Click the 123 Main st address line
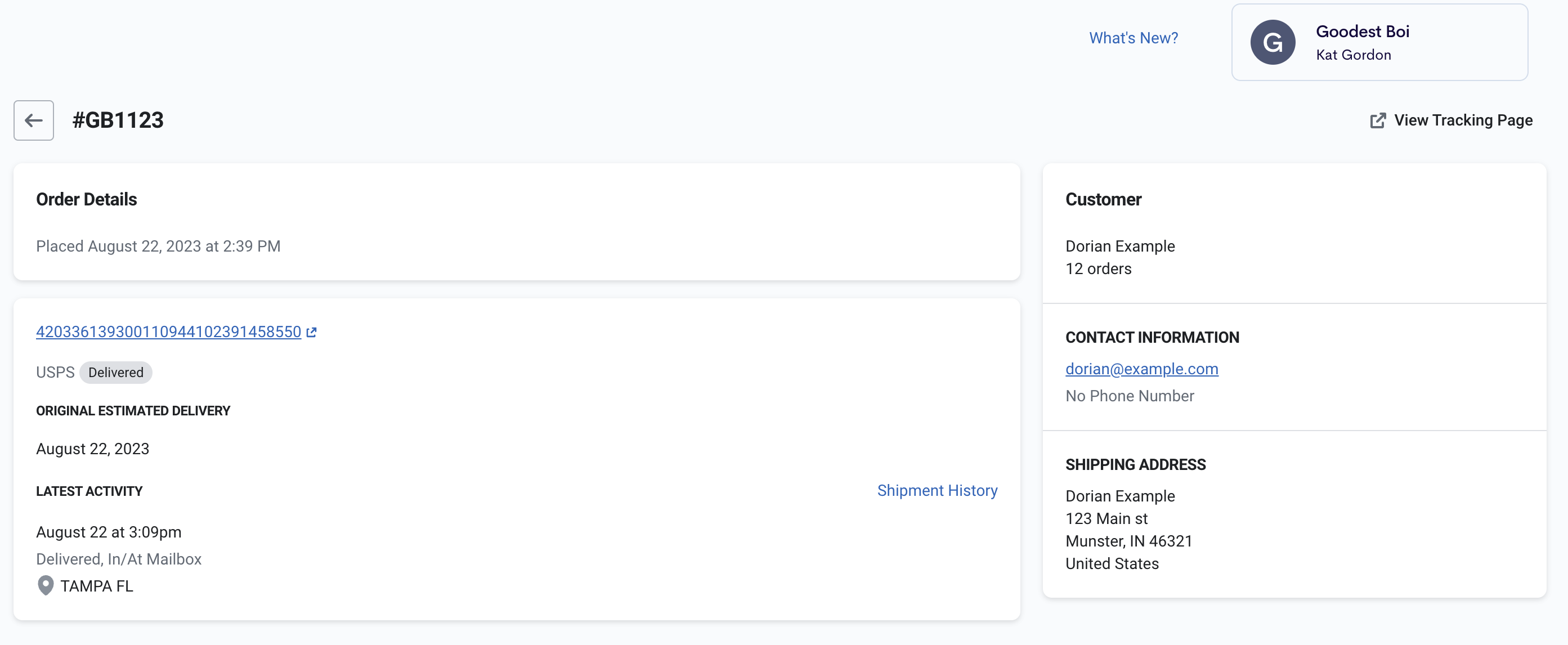Viewport: 1568px width, 645px height. click(x=1106, y=518)
